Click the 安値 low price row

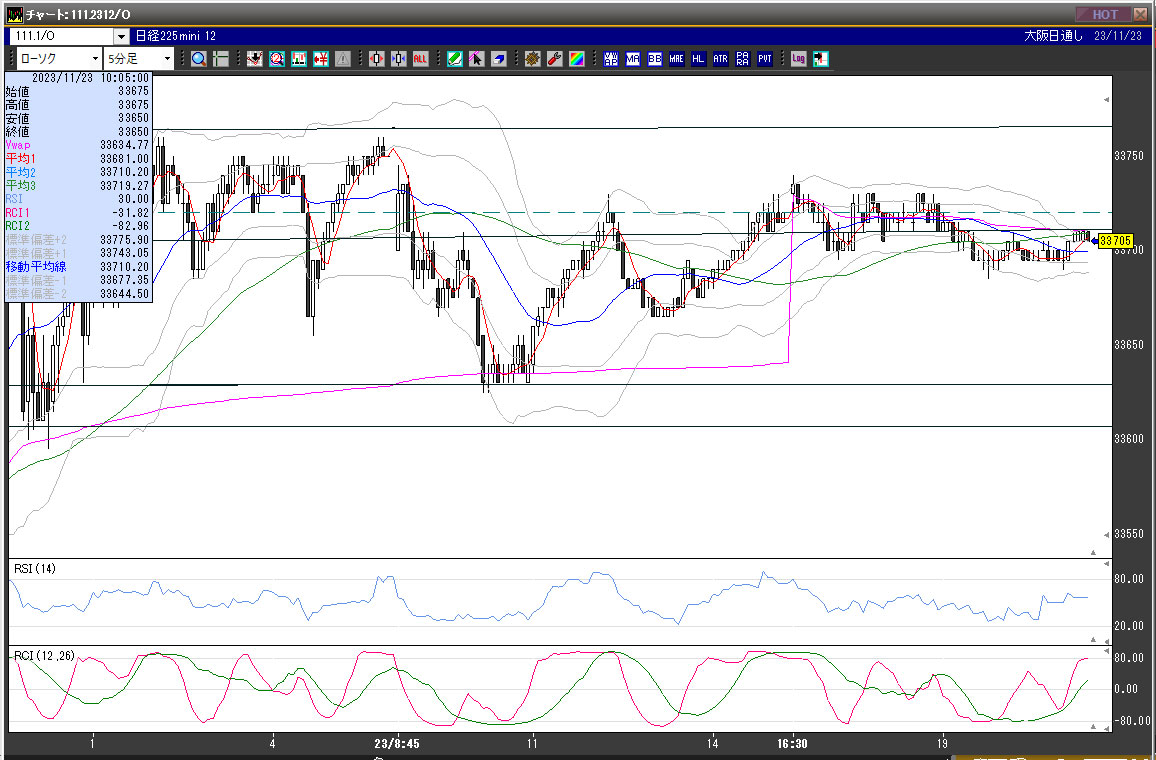[77, 118]
